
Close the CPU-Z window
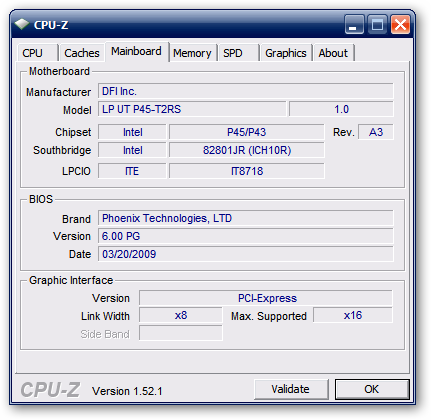tap(400, 24)
